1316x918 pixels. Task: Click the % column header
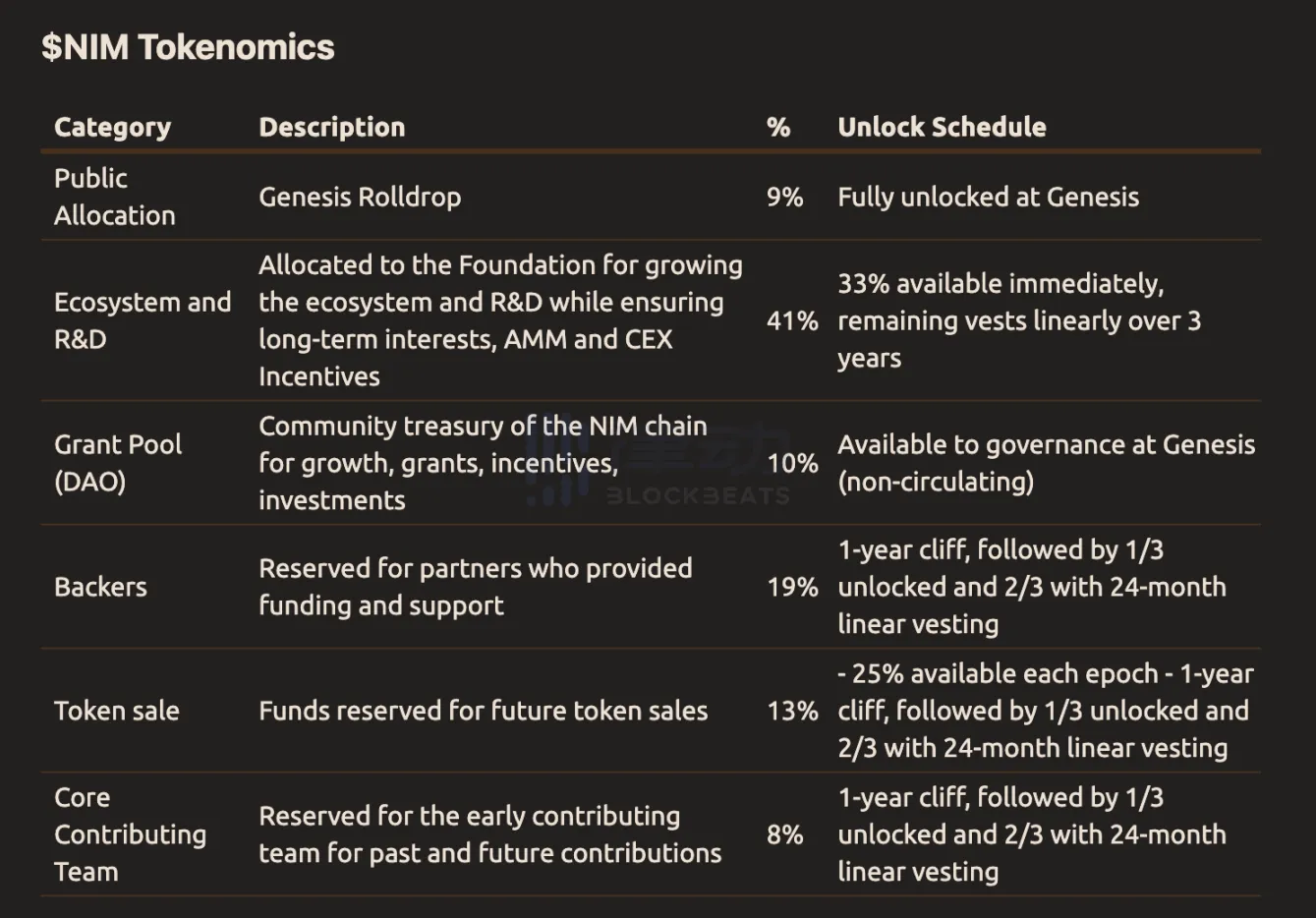778,127
